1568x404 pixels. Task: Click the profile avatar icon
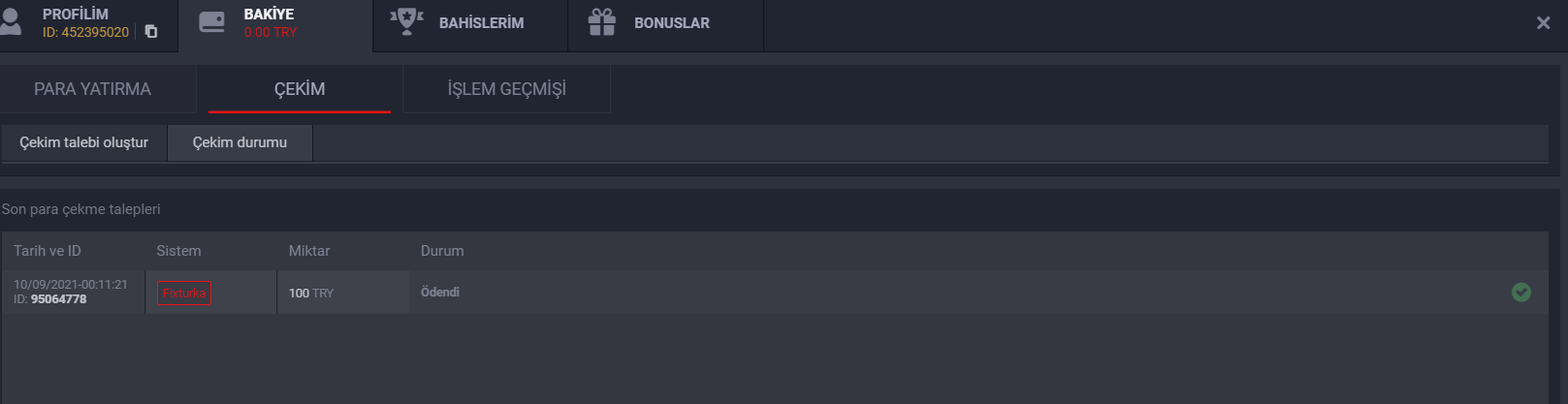click(12, 22)
